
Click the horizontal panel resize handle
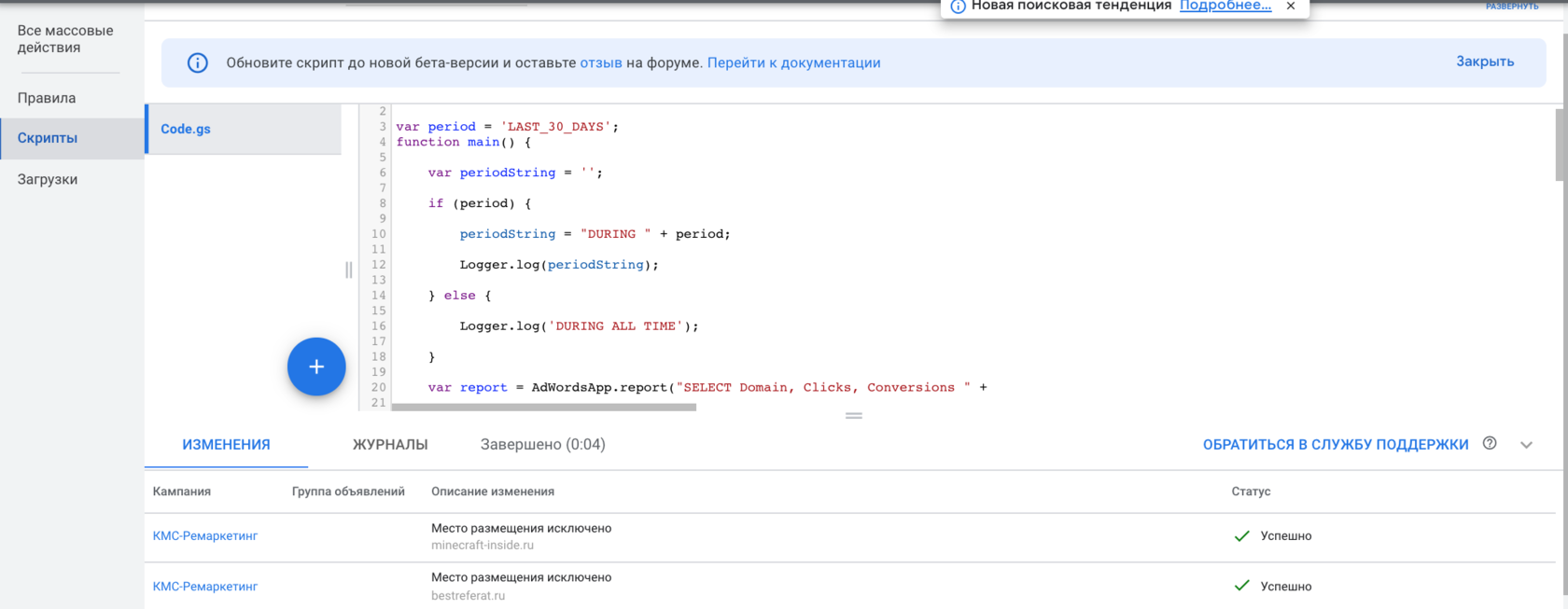(853, 415)
